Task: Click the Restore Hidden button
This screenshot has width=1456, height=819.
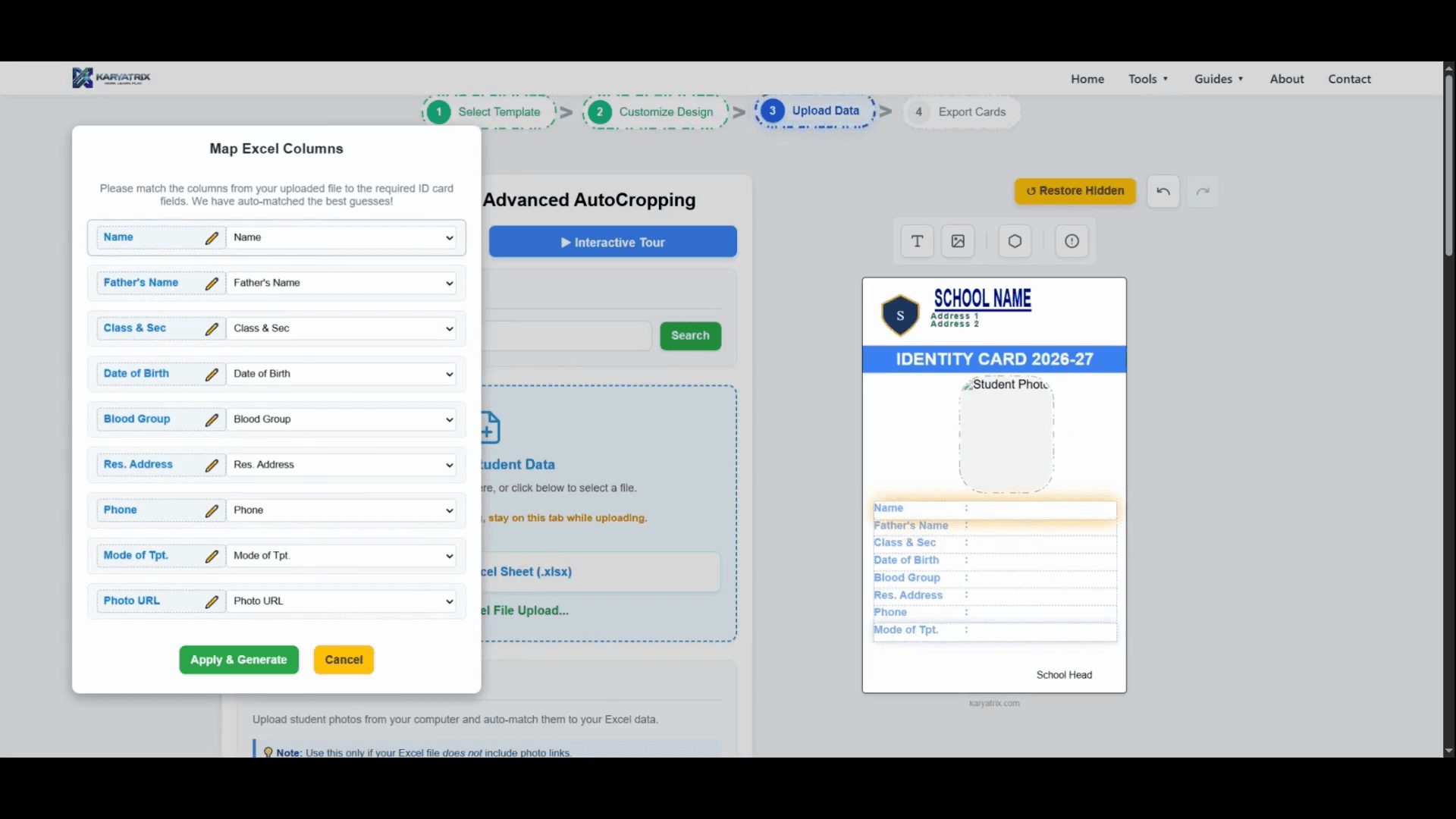Action: point(1075,191)
